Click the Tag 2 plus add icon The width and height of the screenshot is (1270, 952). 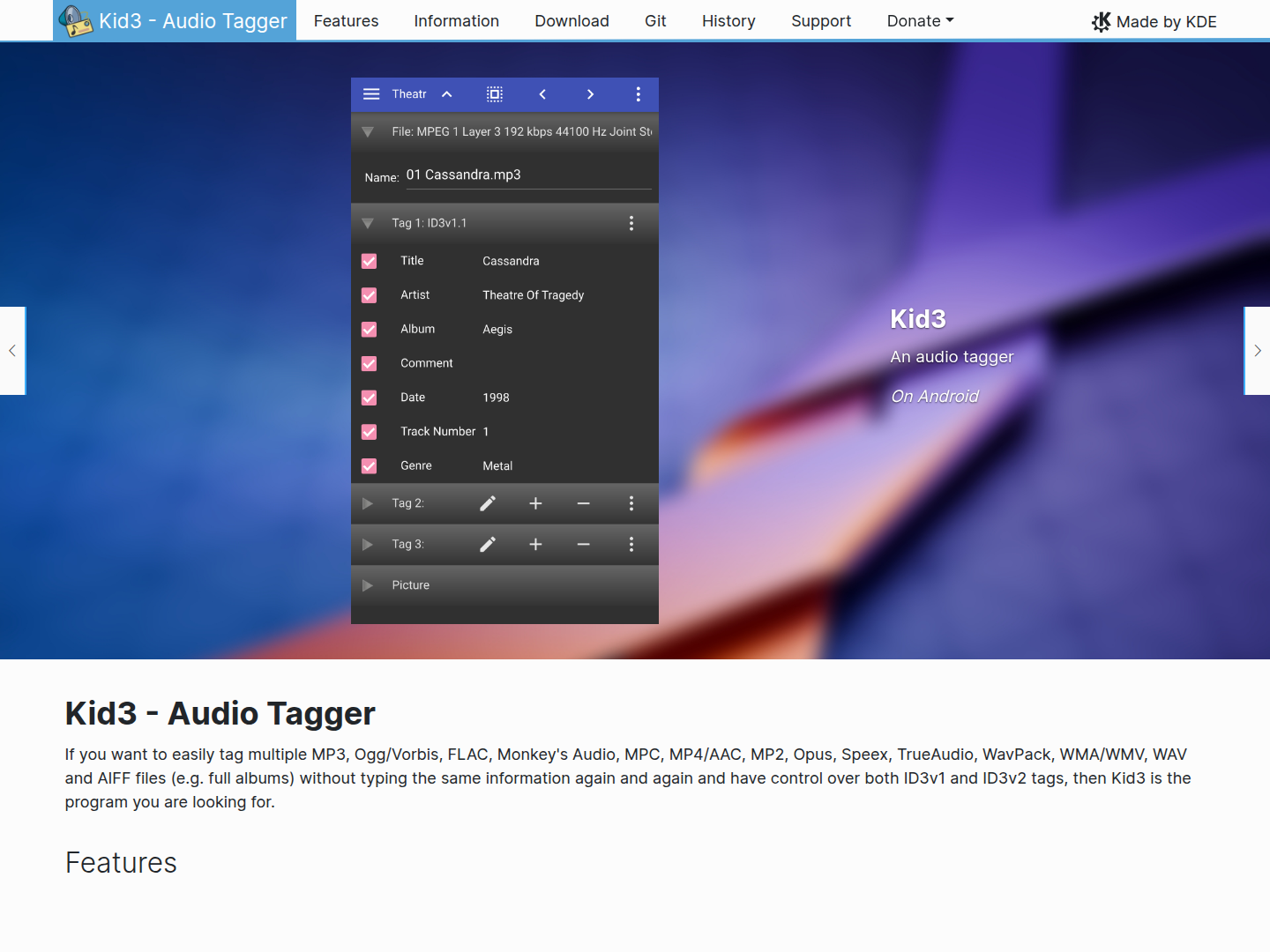pyautogui.click(x=535, y=503)
